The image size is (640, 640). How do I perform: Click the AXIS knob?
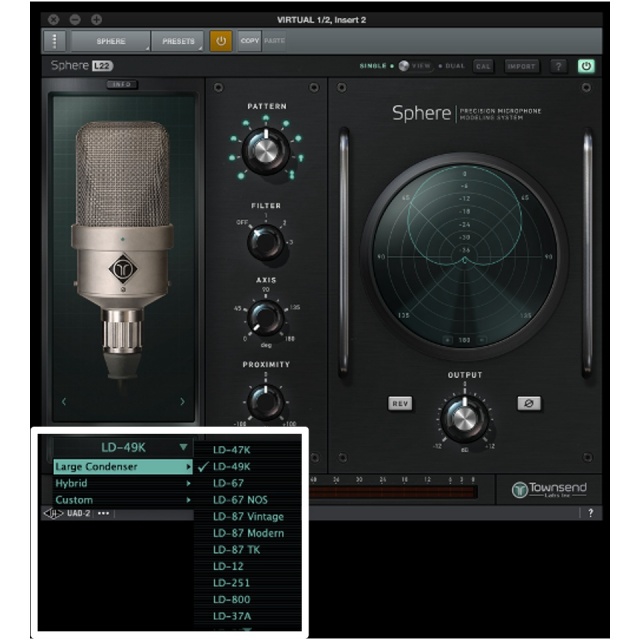tap(266, 318)
